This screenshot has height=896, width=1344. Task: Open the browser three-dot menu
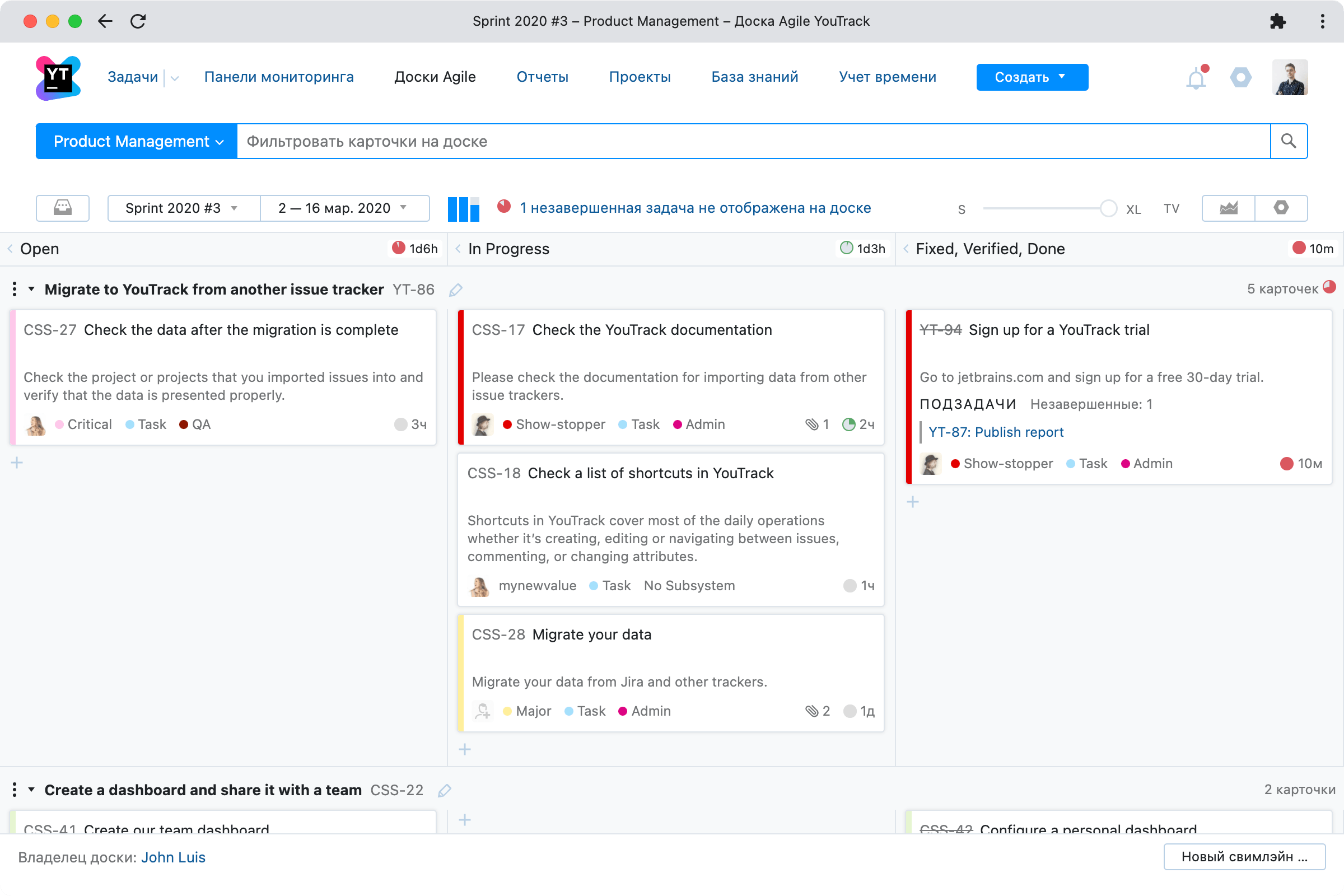click(1322, 22)
